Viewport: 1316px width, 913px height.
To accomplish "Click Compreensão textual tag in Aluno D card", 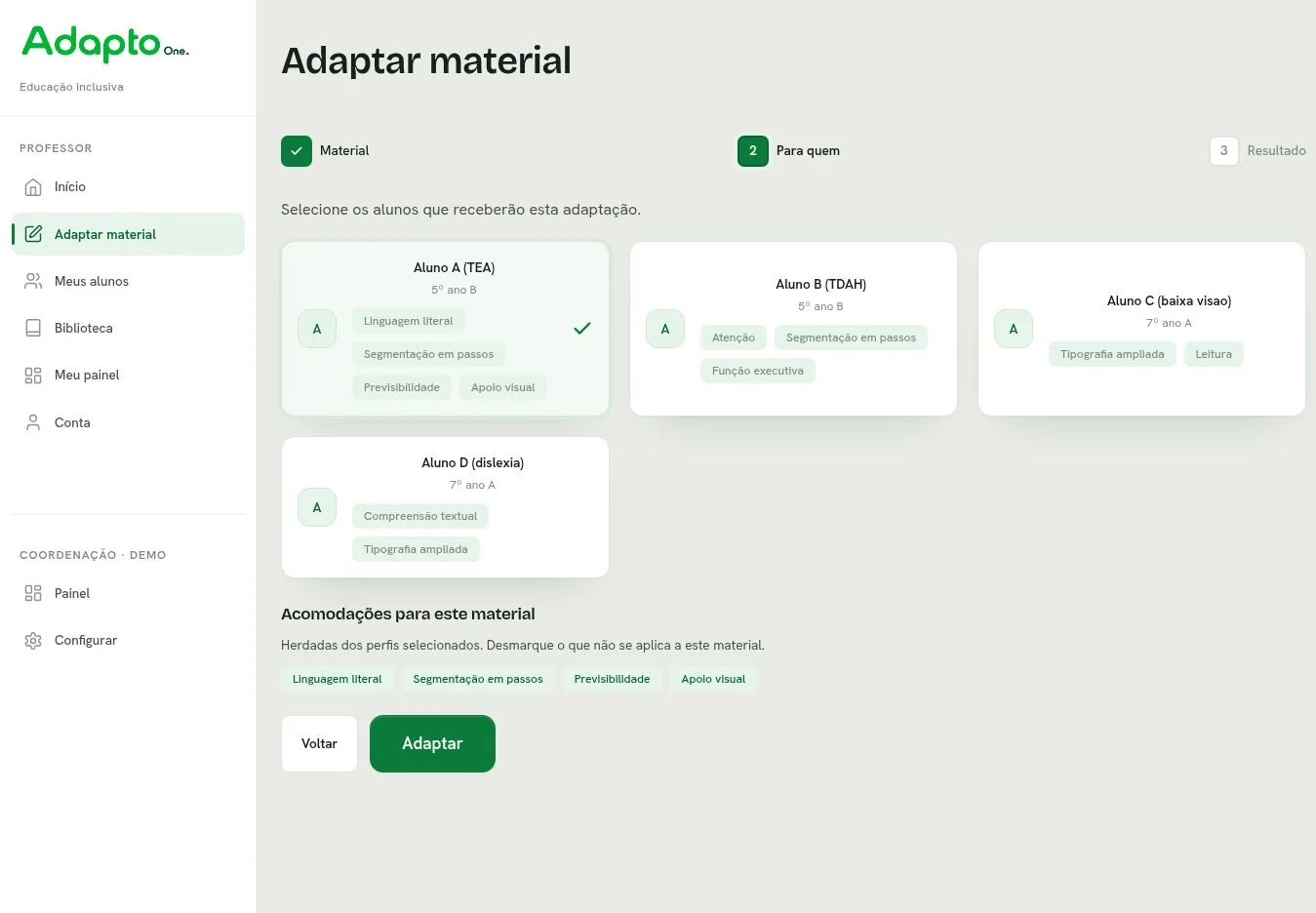I will [x=420, y=516].
